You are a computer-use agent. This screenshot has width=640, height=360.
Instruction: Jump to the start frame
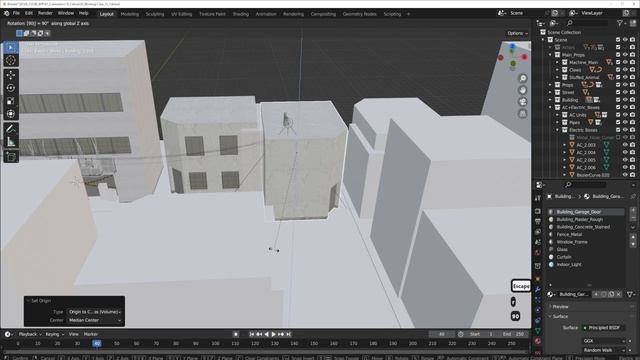[251, 334]
